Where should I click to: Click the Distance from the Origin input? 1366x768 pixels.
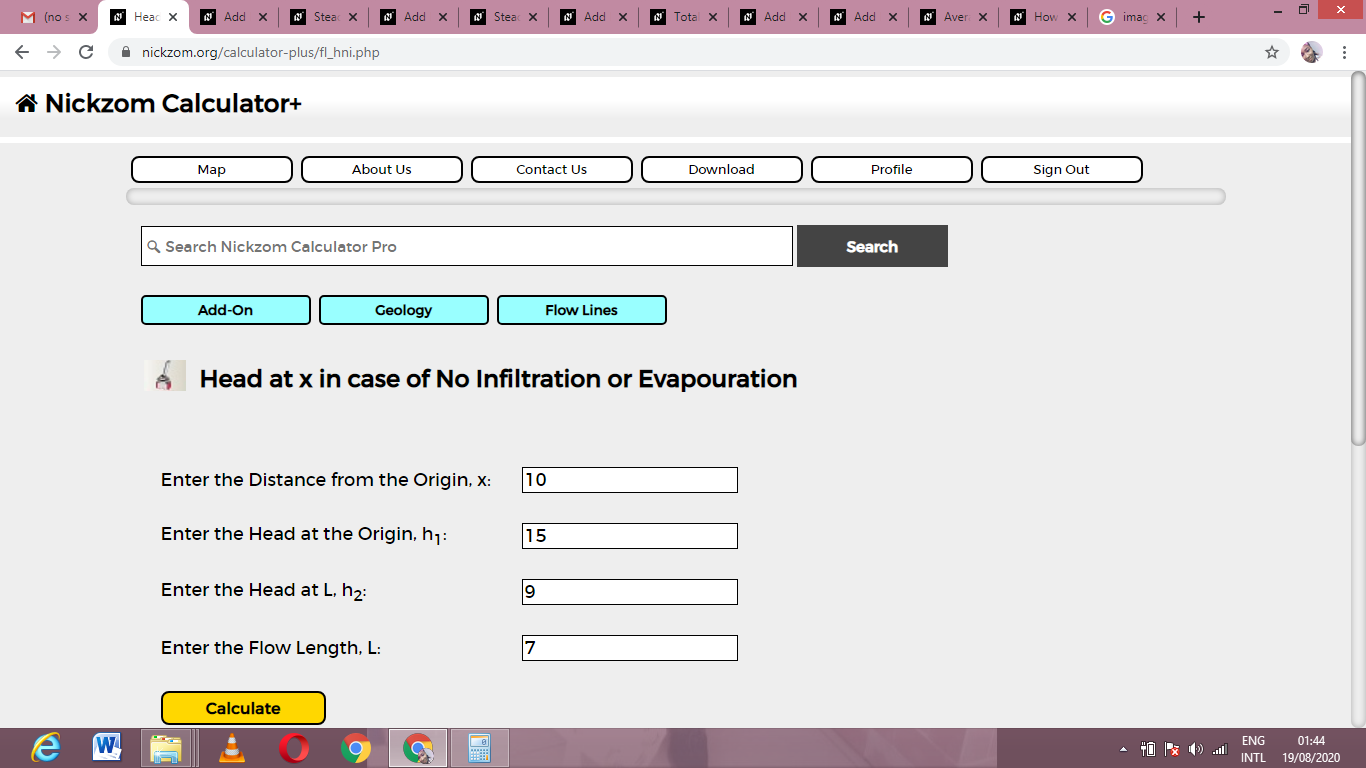(630, 480)
